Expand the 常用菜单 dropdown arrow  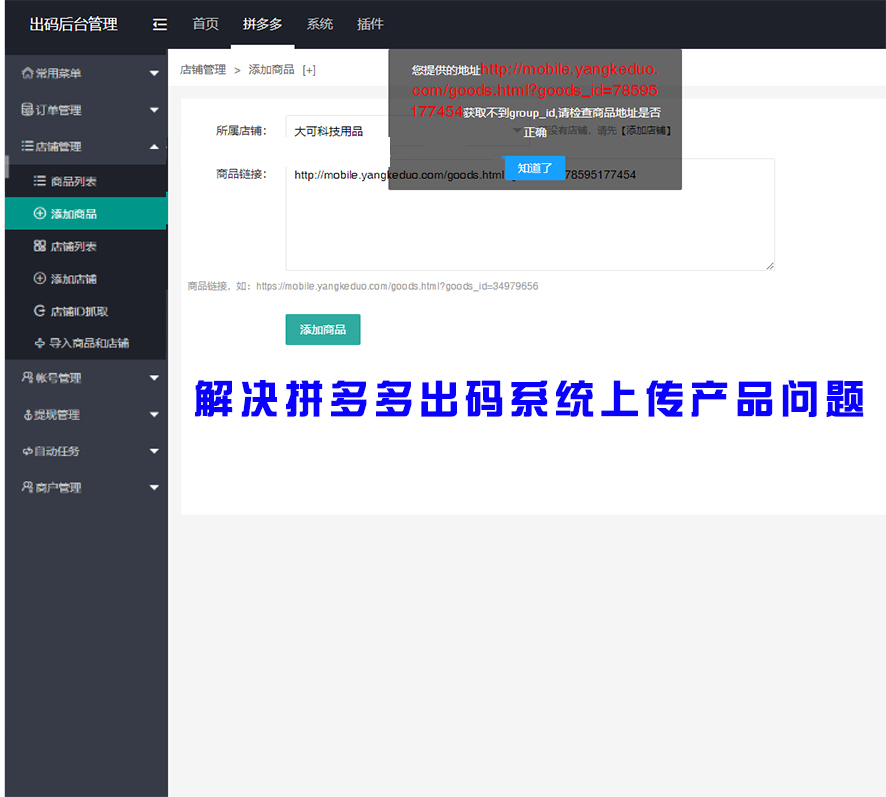pyautogui.click(x=154, y=73)
